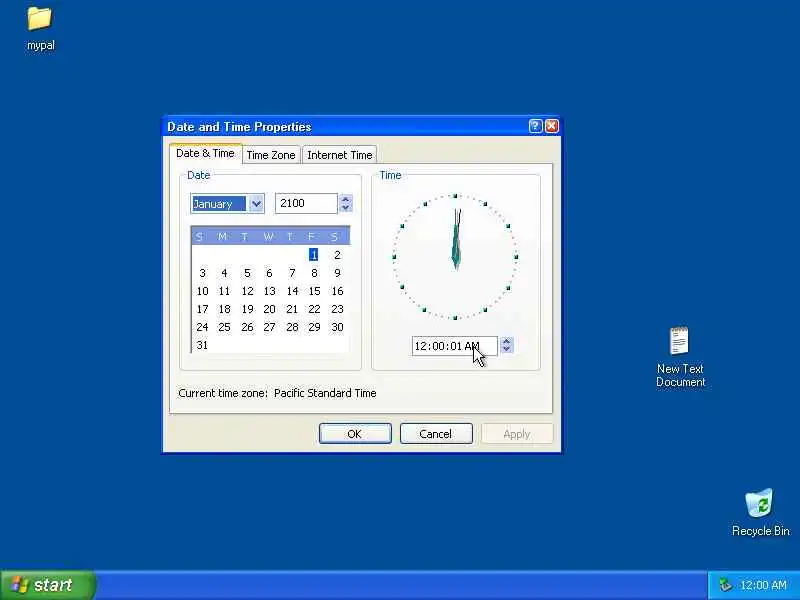Select day 12 in the calendar
Viewport: 800px width, 600px height.
click(247, 291)
